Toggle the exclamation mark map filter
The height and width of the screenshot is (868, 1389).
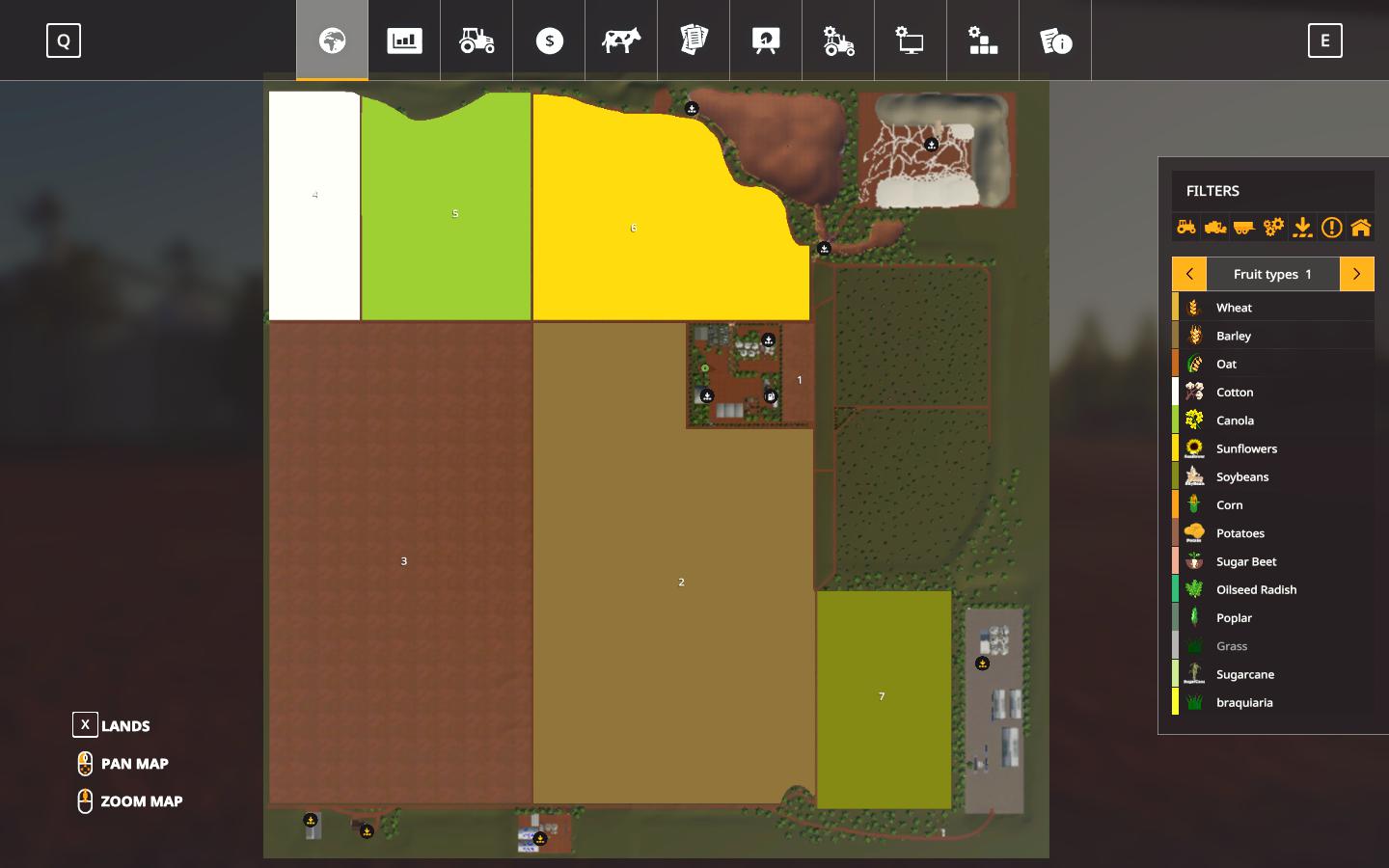(1331, 227)
